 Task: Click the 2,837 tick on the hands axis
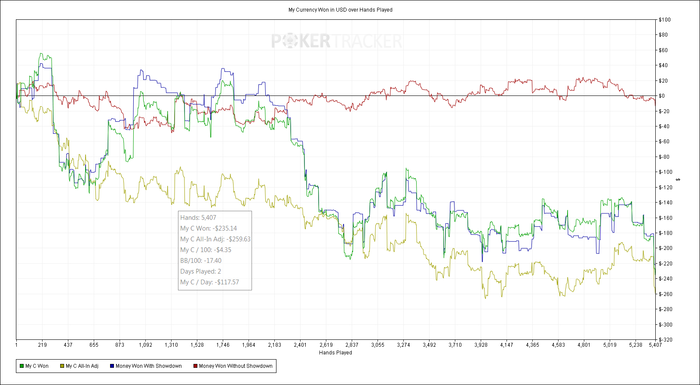tap(352, 345)
